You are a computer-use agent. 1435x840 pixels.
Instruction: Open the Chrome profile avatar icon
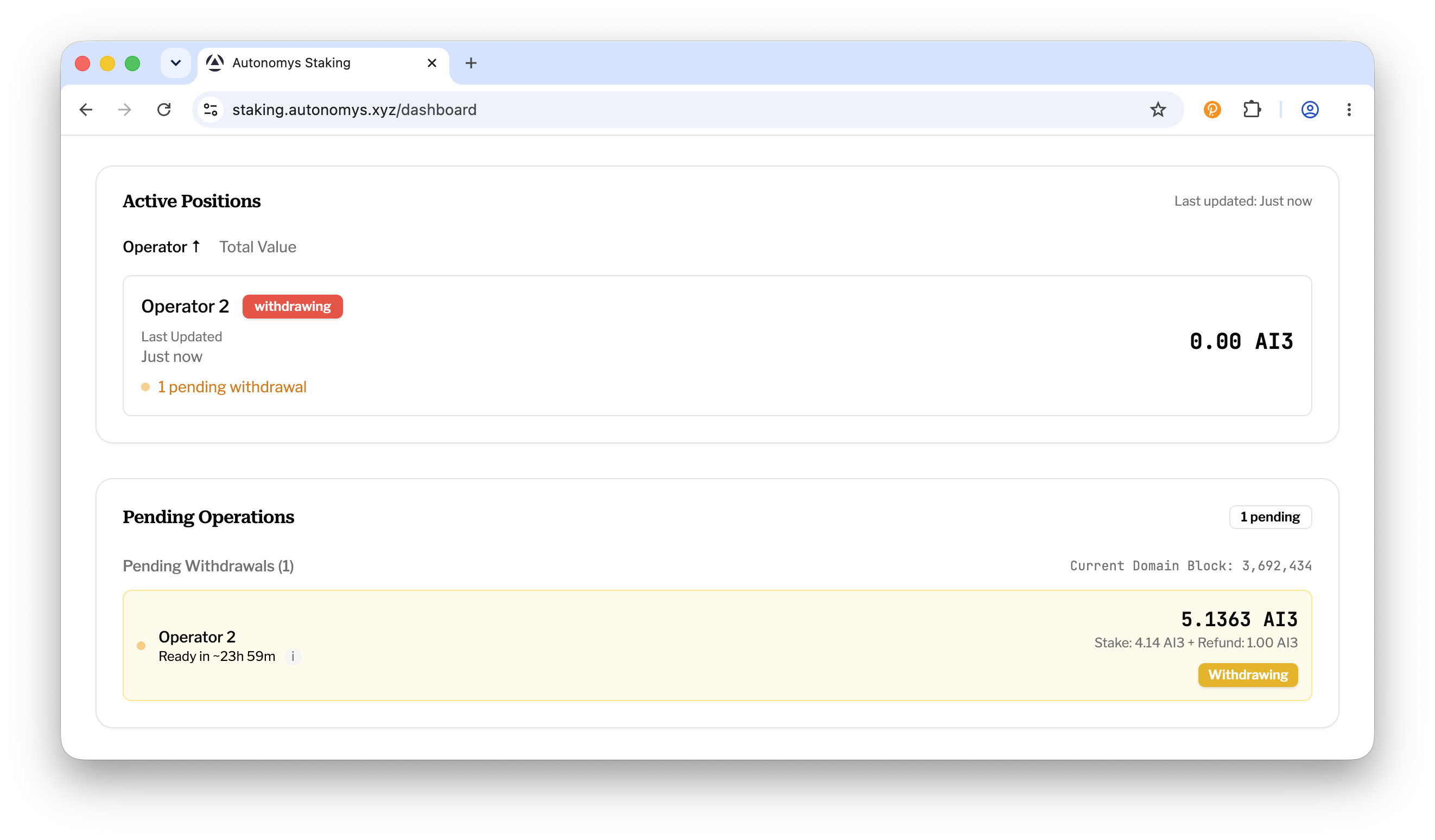click(1310, 110)
